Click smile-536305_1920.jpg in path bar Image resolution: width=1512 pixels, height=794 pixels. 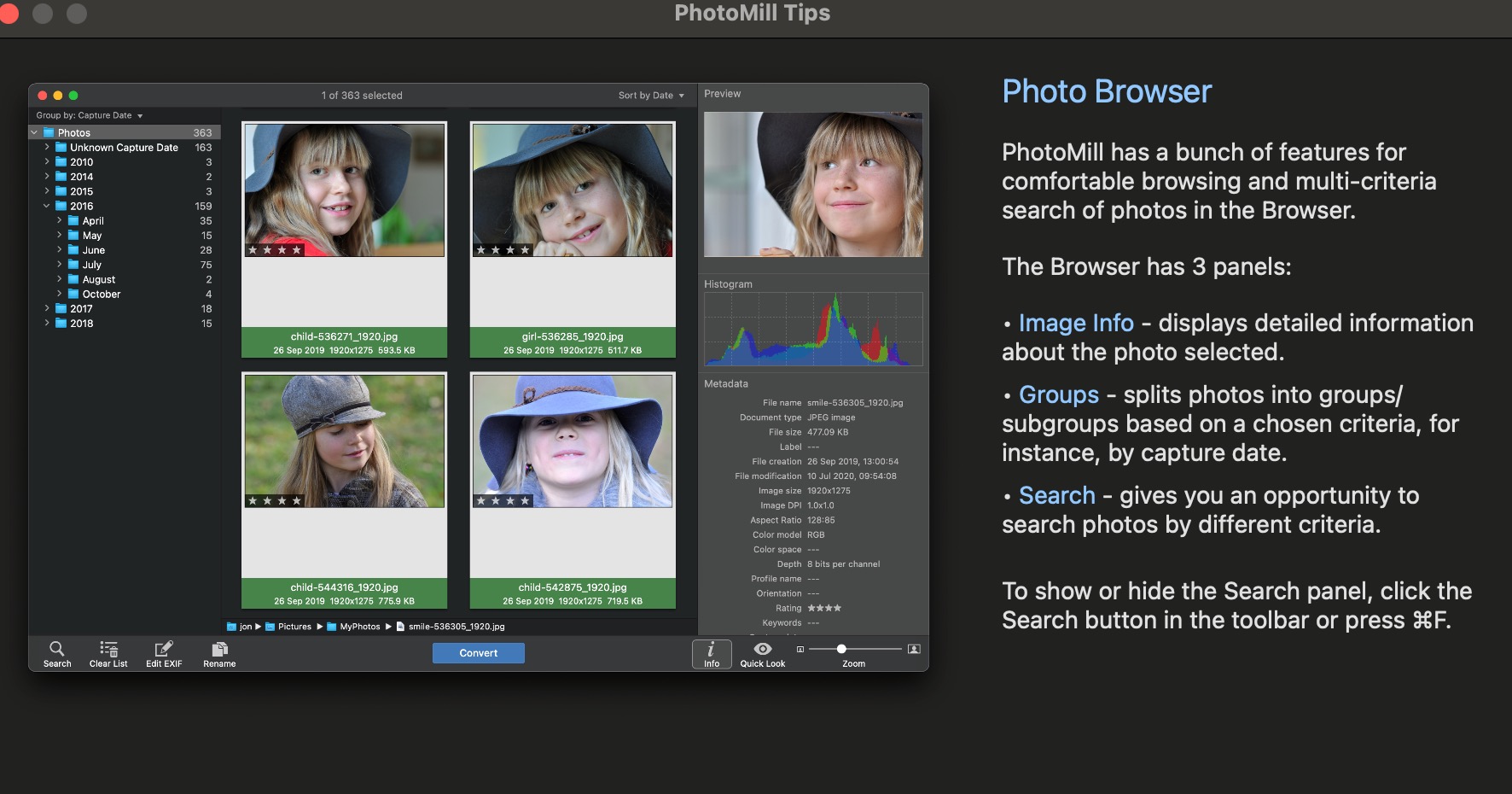(x=451, y=627)
